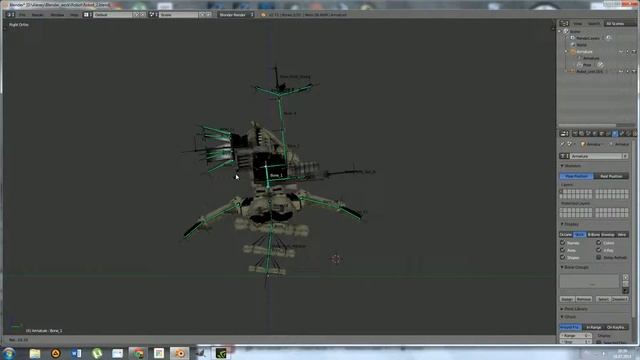Screen dimensions: 640x360
Task: Click the Info editor type icon
Action: click(x=11, y=15)
